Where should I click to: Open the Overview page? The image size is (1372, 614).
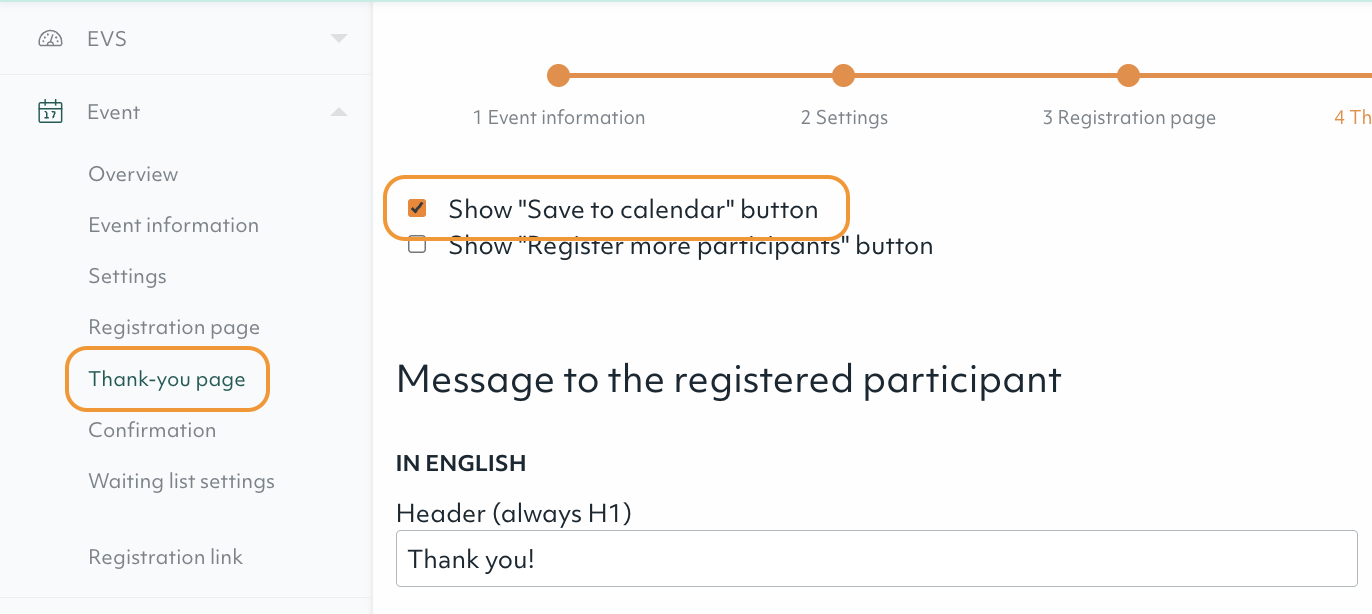[133, 173]
